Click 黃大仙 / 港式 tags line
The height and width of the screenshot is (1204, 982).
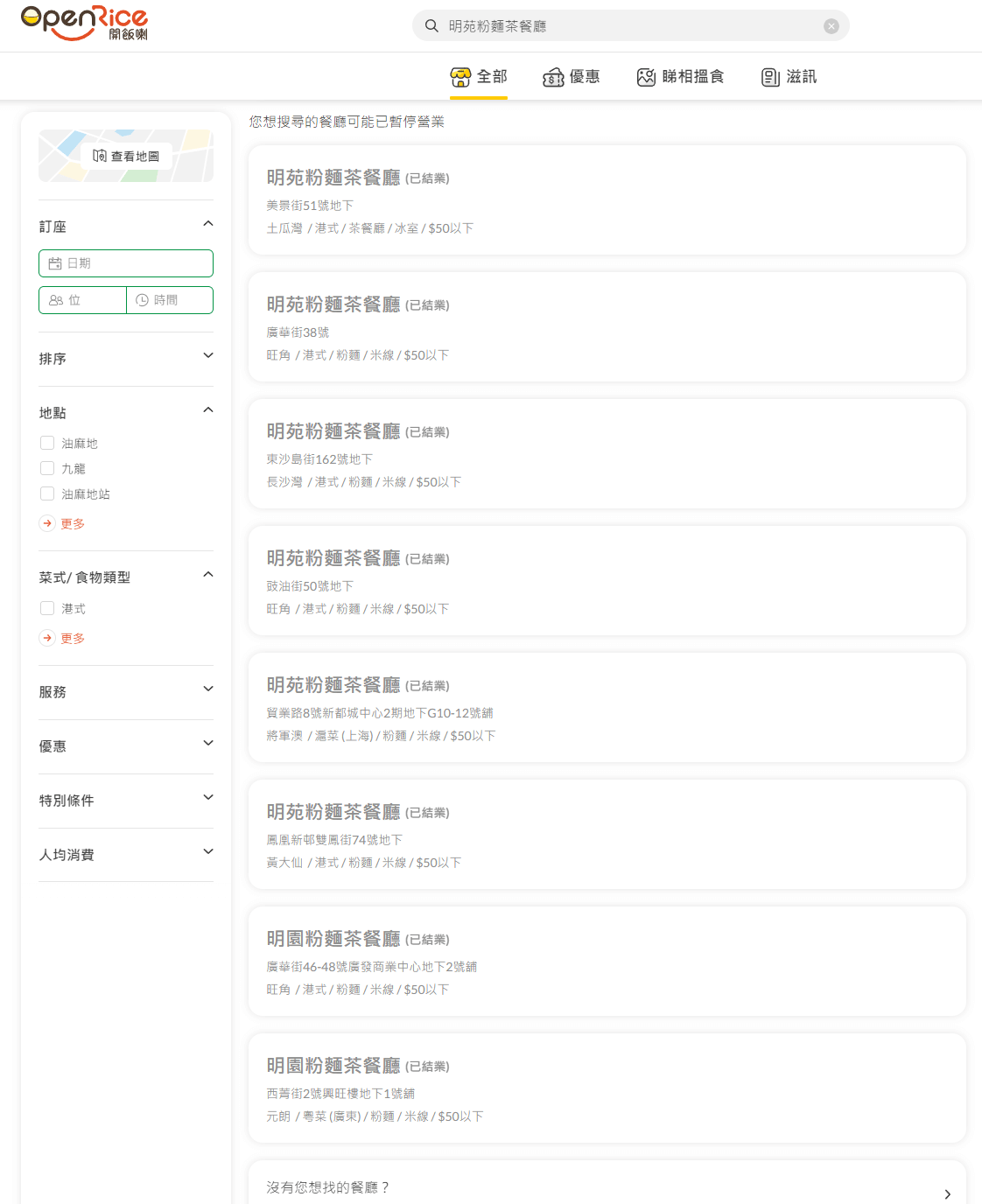click(364, 863)
